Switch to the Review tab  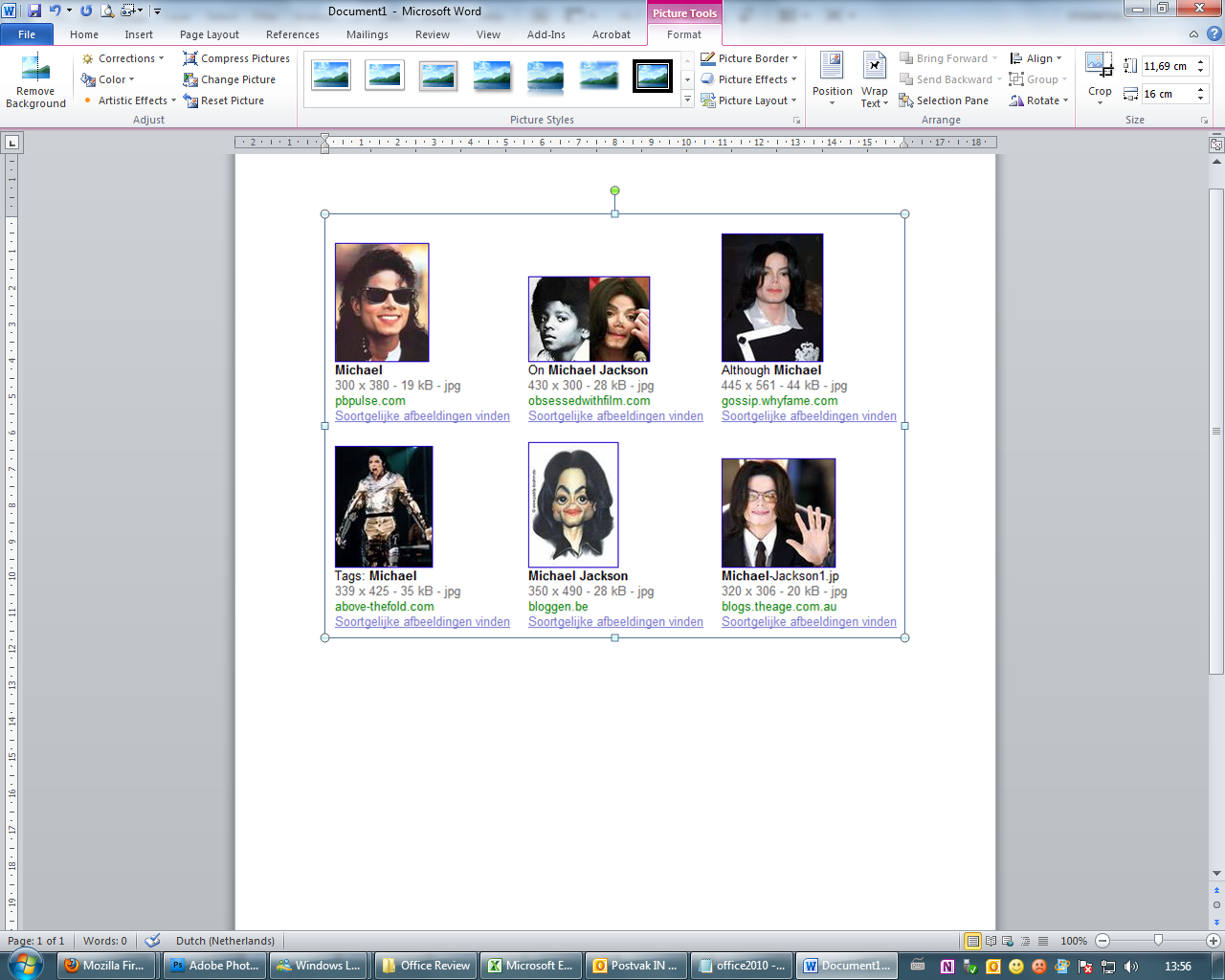[x=433, y=34]
